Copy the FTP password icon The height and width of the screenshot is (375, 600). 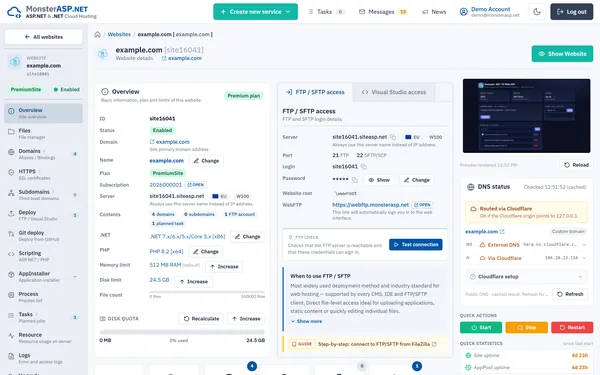tap(355, 180)
